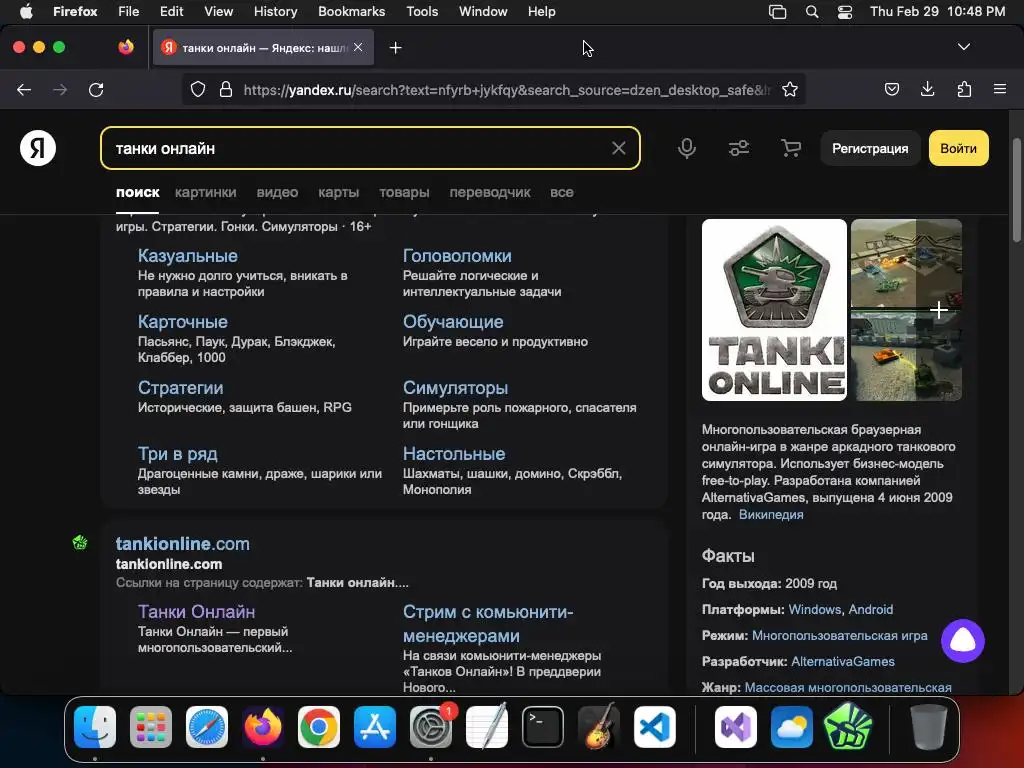1024x768 pixels.
Task: Open the History menu
Action: click(x=275, y=11)
